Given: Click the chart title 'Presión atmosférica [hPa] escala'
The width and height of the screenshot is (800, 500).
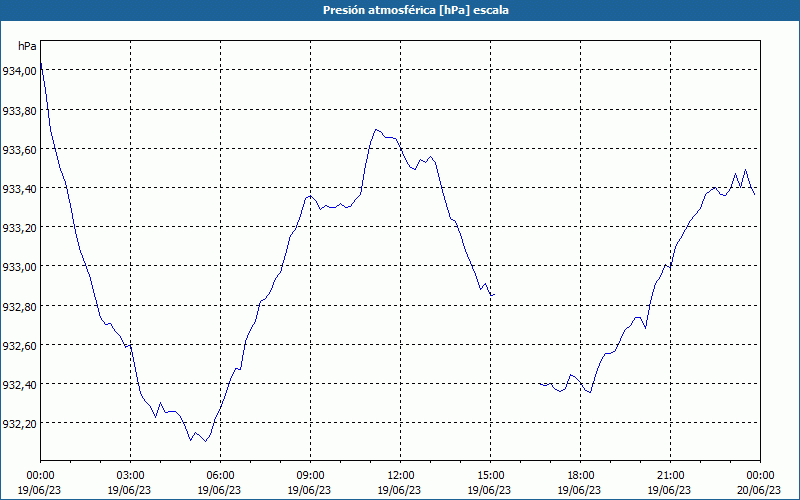Looking at the screenshot, I should pyautogui.click(x=415, y=10).
